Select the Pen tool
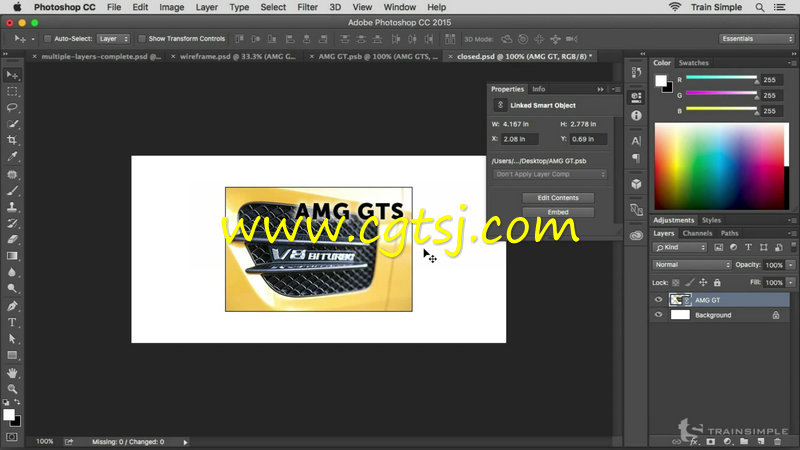The height and width of the screenshot is (450, 800). (x=12, y=306)
